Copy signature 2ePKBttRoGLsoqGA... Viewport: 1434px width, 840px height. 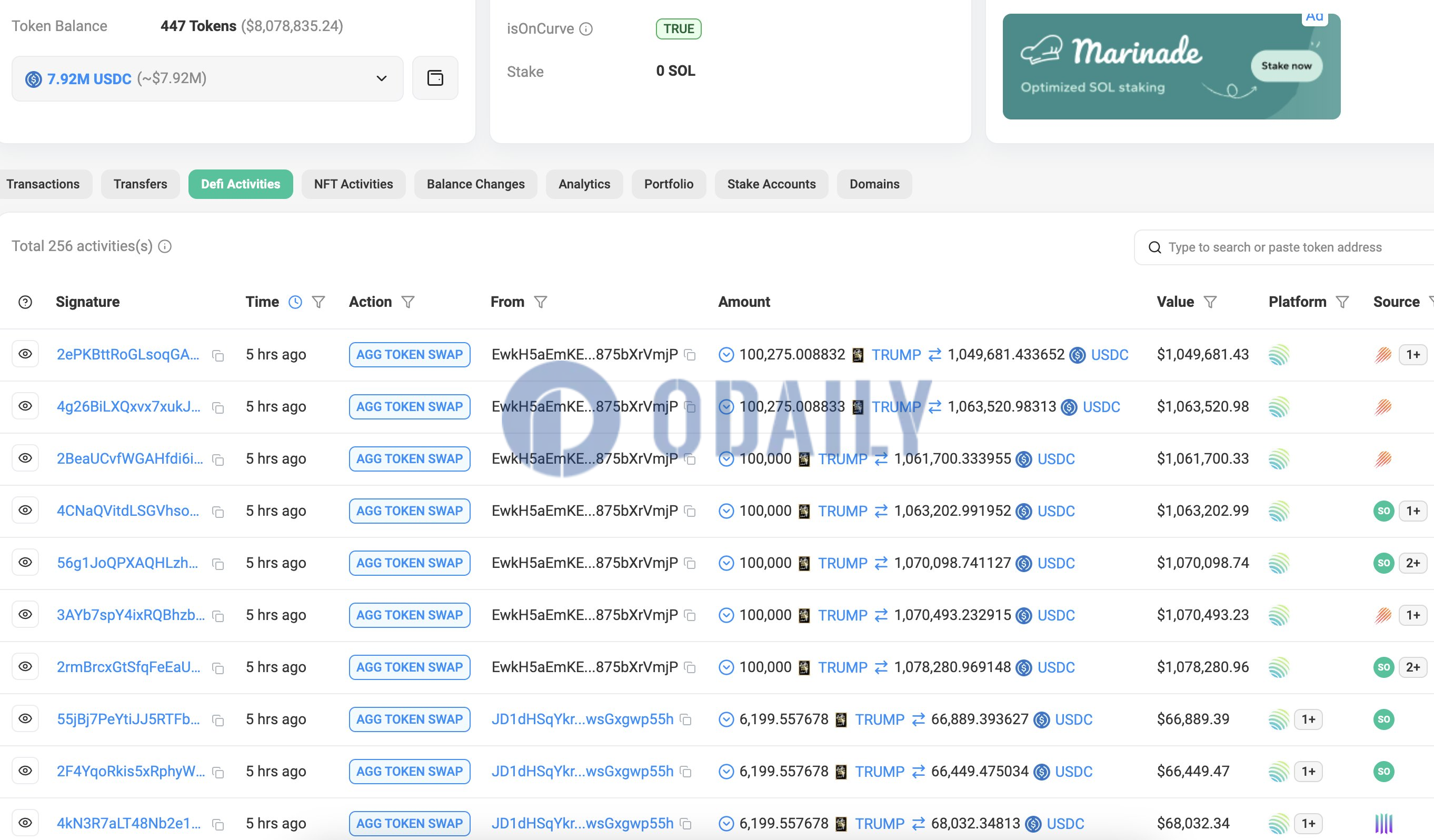click(x=218, y=356)
